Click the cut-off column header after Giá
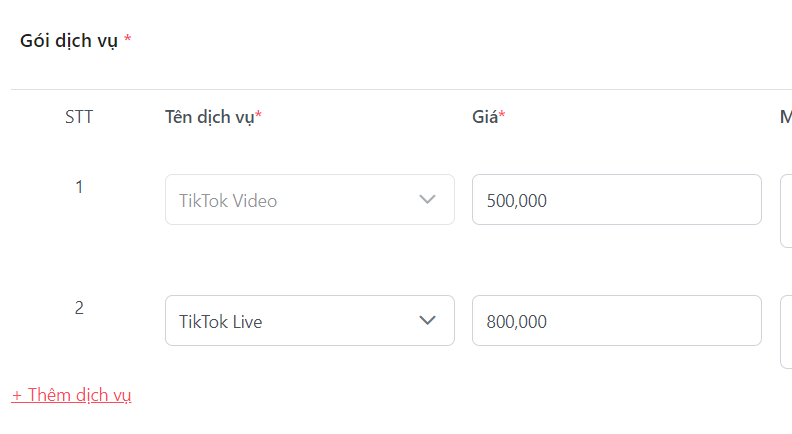Image resolution: width=792 pixels, height=434 pixels. [x=786, y=117]
